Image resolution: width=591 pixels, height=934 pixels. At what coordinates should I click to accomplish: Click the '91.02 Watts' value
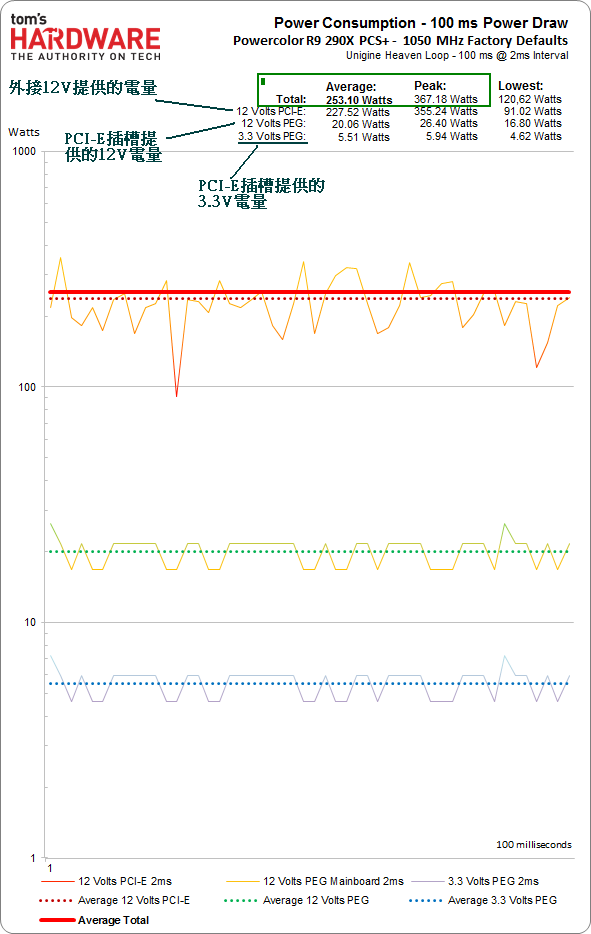pyautogui.click(x=533, y=111)
